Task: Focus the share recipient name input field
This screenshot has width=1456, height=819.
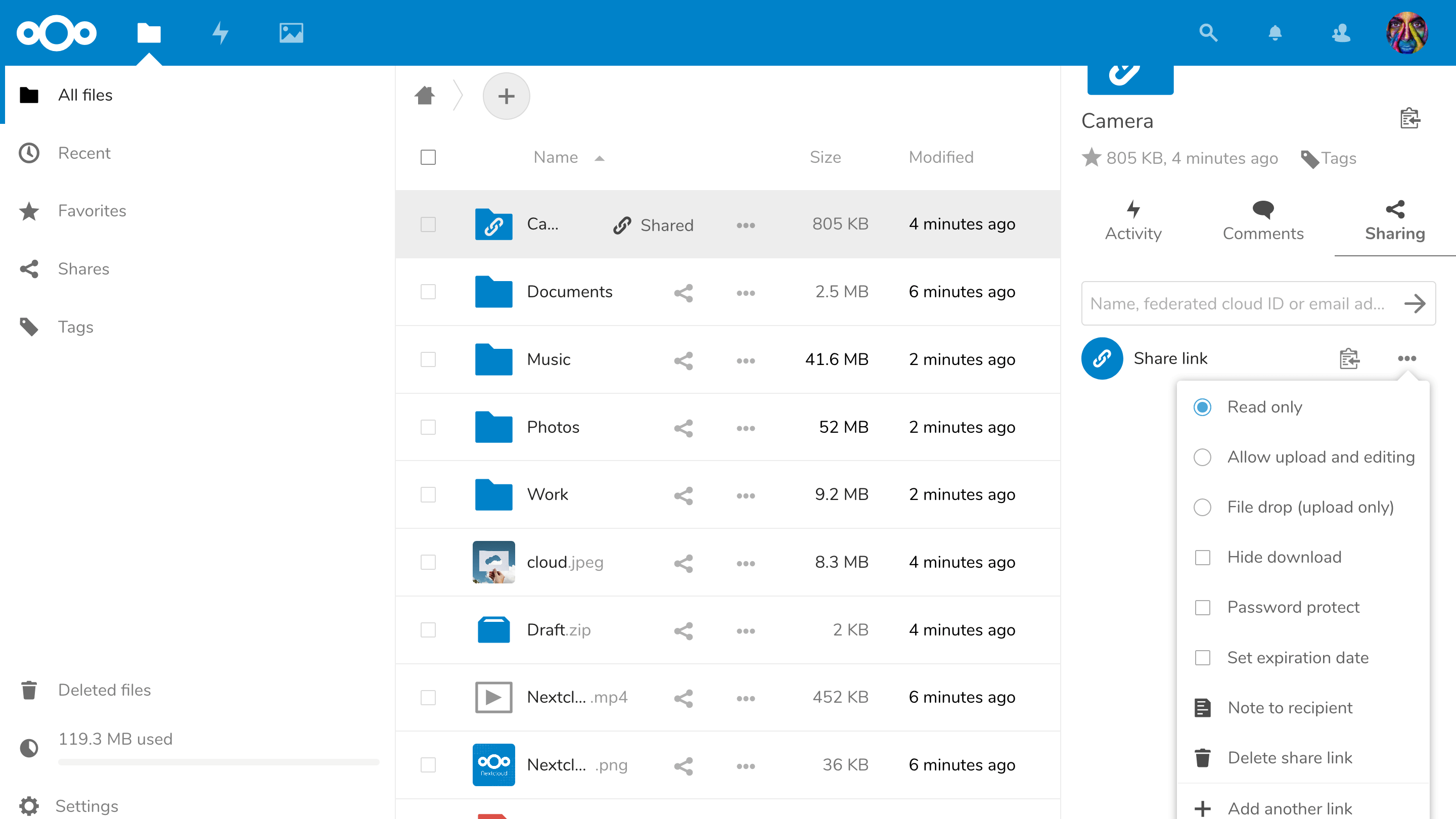Action: 1238,303
